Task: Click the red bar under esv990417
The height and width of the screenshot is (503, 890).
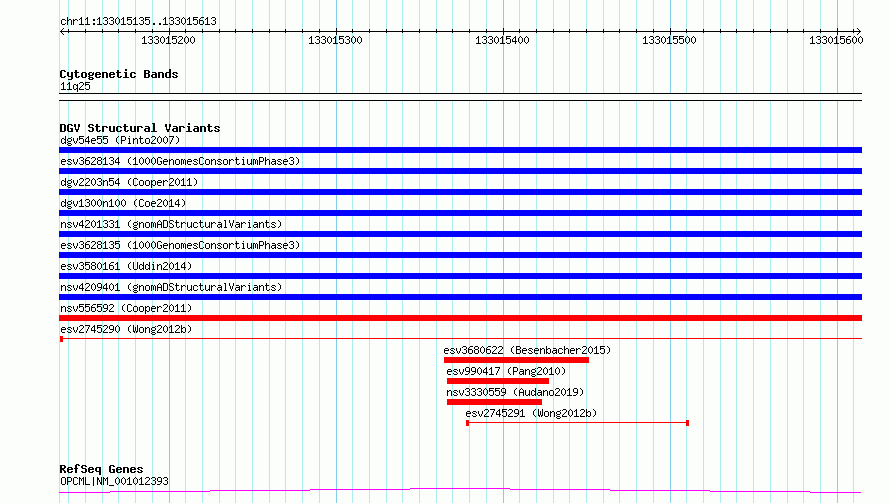Action: click(498, 381)
